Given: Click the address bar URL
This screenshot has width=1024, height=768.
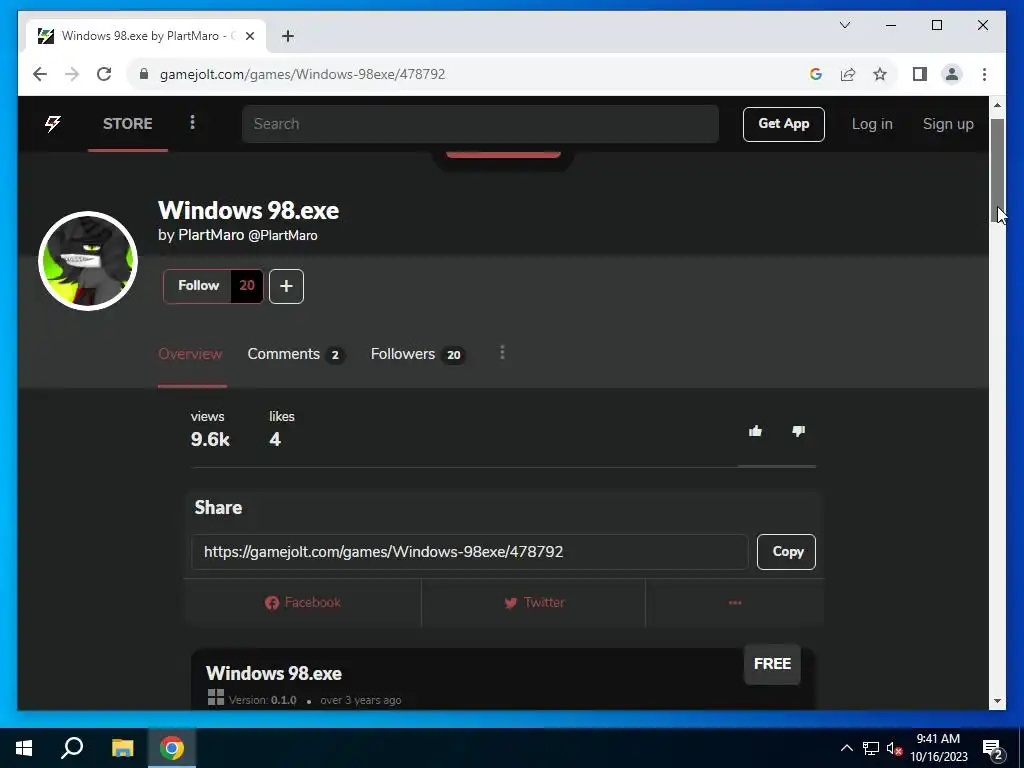Looking at the screenshot, I should click(302, 74).
